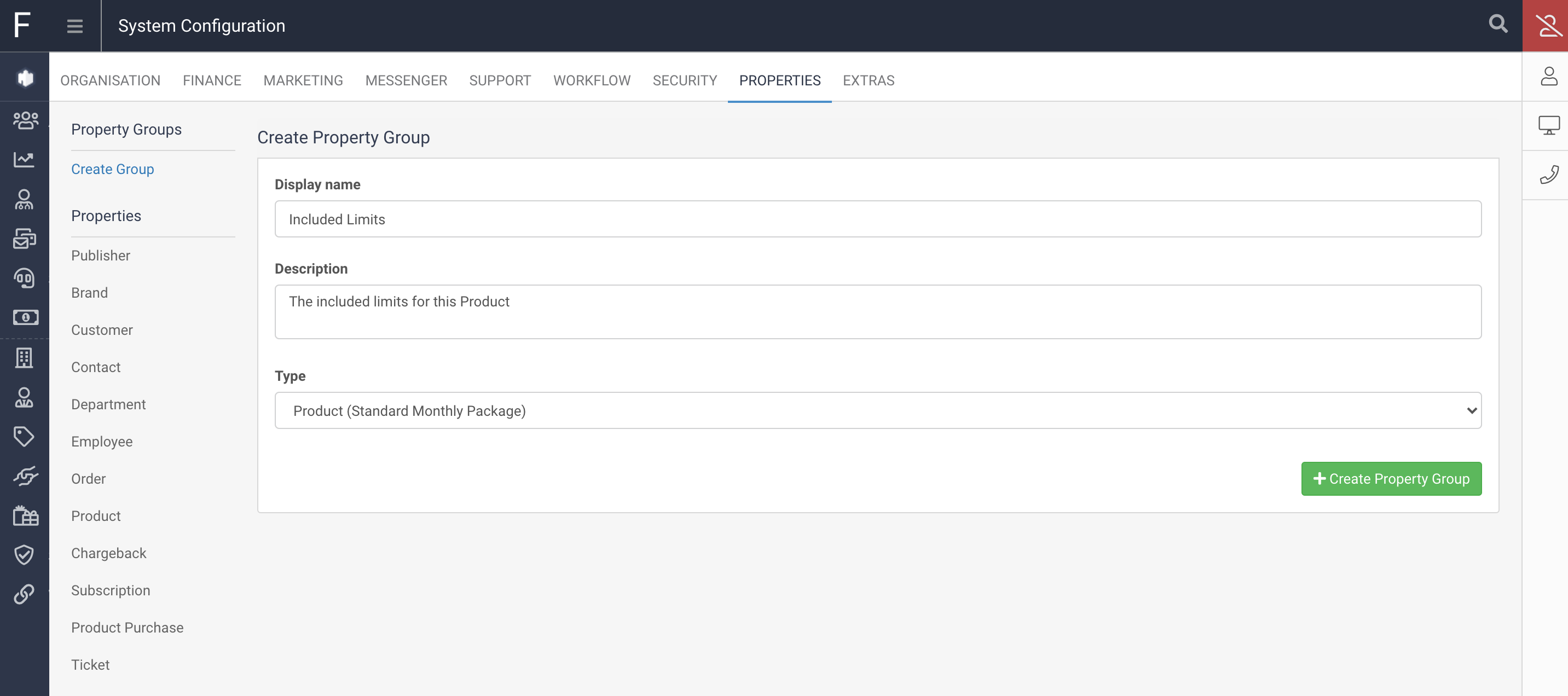1568x696 pixels.
Task: Open the search magnifier icon
Action: [1498, 24]
